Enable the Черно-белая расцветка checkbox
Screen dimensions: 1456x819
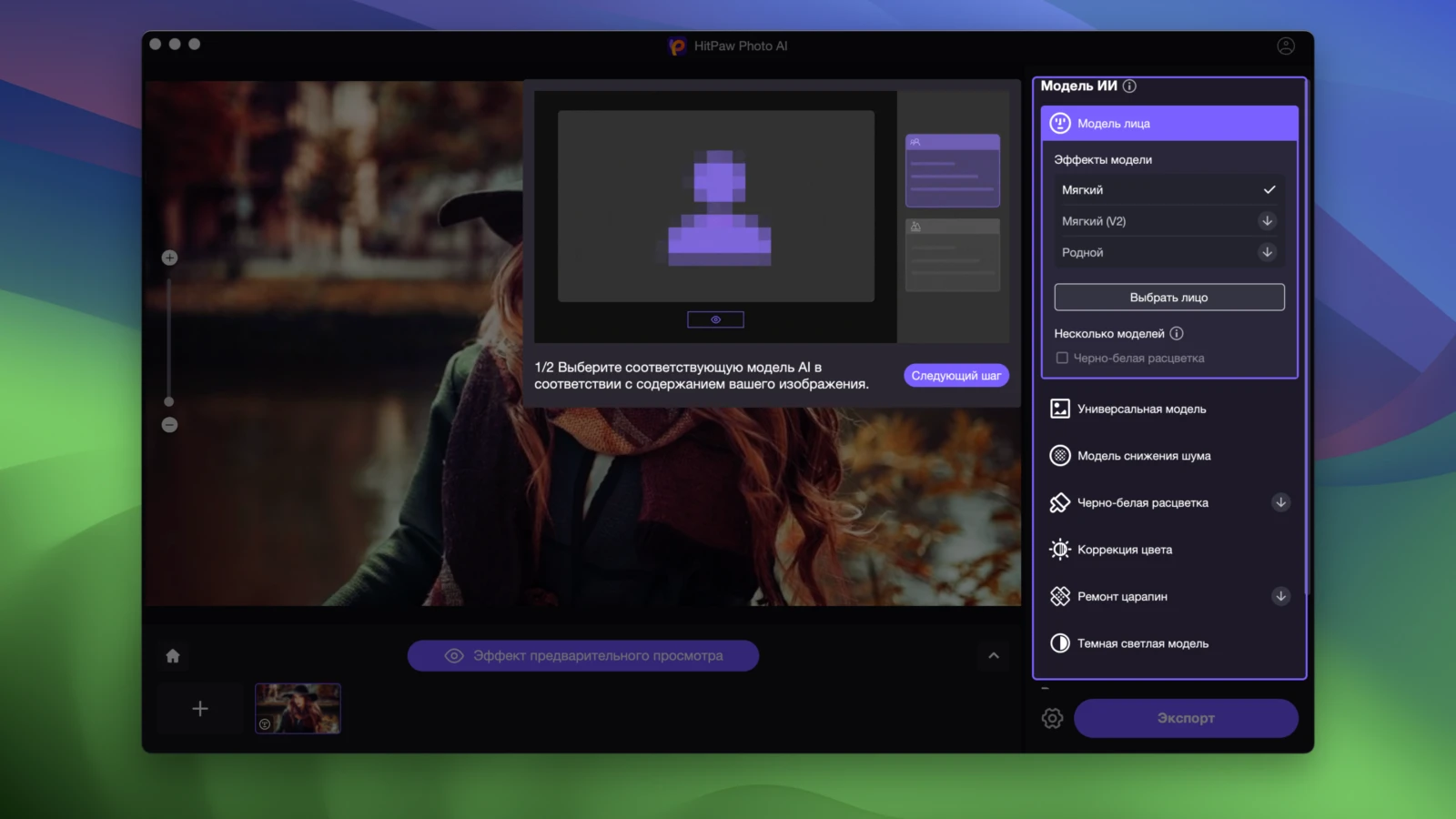(1062, 359)
